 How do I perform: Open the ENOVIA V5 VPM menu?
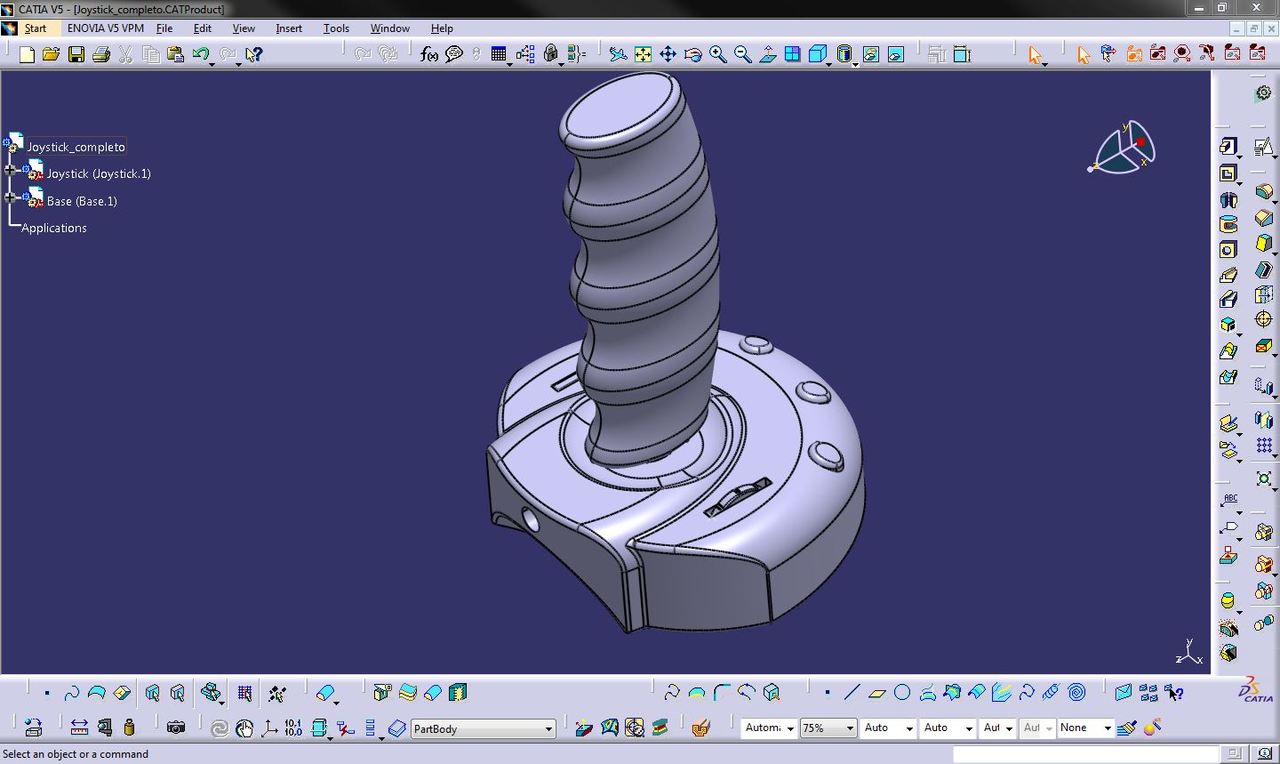106,28
